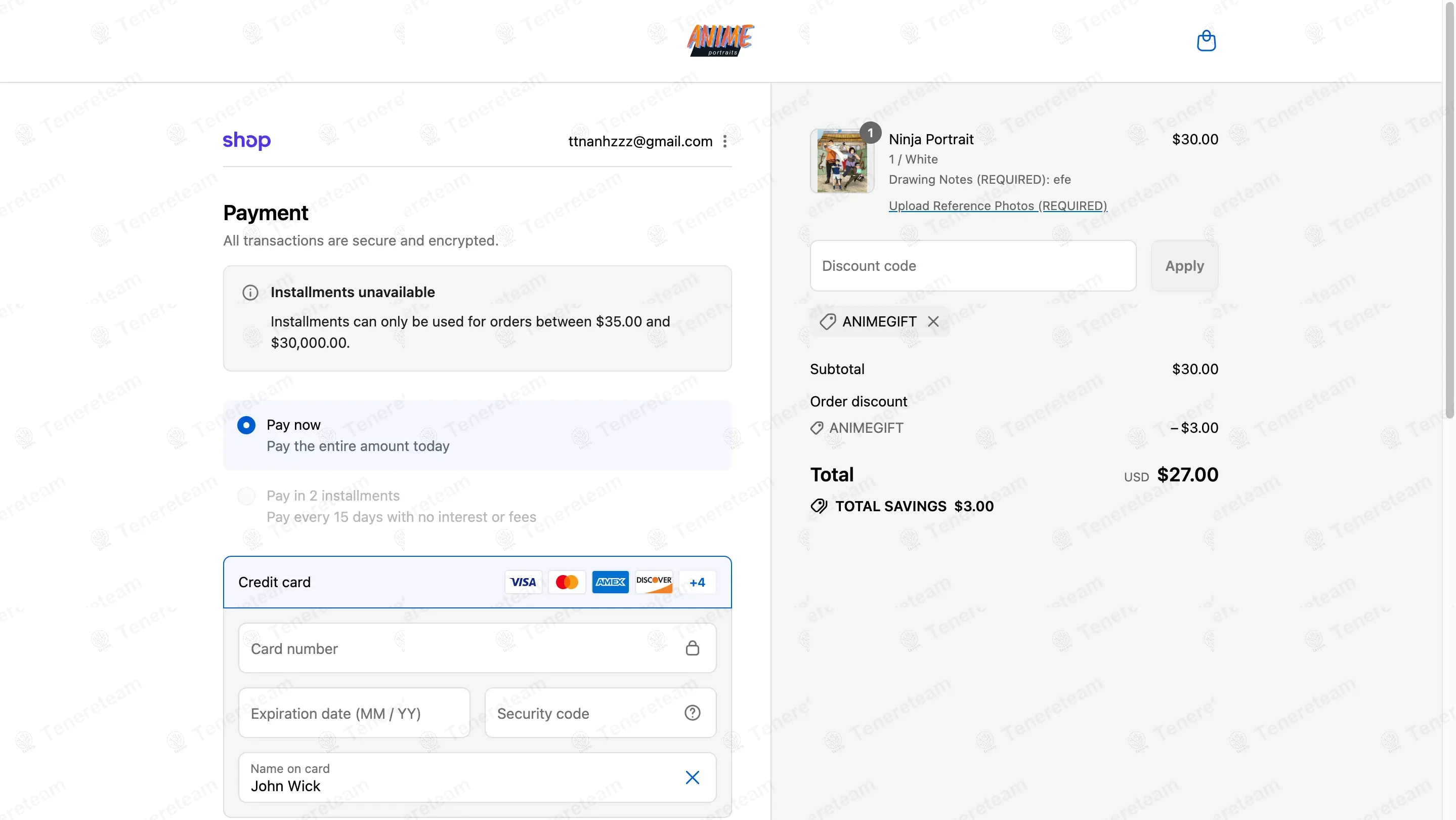Open Upload Reference Photos link

click(x=998, y=206)
